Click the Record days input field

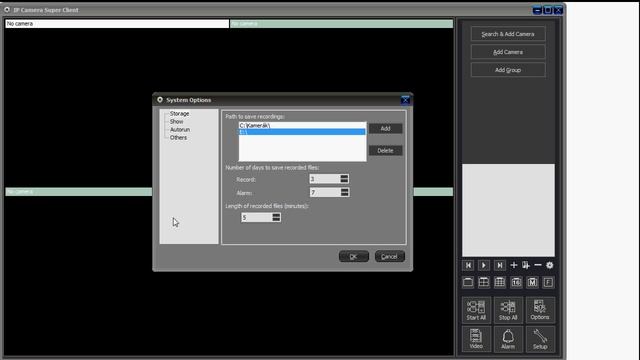point(324,179)
